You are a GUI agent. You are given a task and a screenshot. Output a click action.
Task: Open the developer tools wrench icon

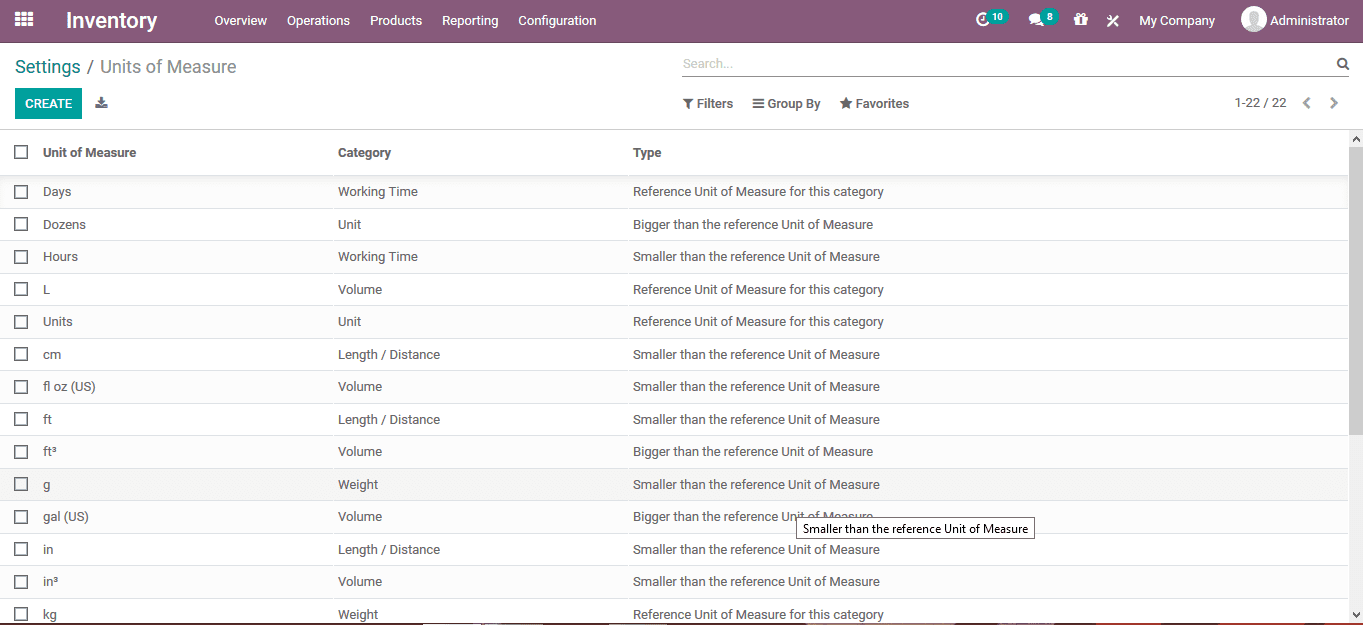pyautogui.click(x=1112, y=20)
